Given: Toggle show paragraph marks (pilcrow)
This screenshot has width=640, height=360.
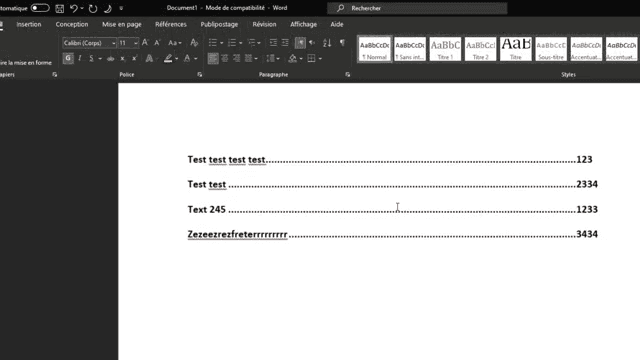Looking at the screenshot, I should 342,42.
